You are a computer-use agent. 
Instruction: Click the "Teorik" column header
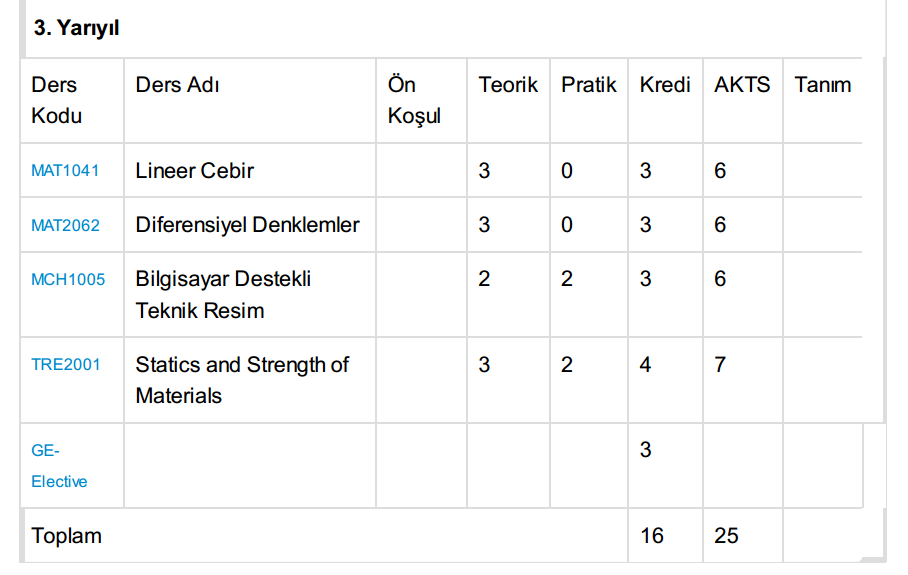(x=508, y=85)
